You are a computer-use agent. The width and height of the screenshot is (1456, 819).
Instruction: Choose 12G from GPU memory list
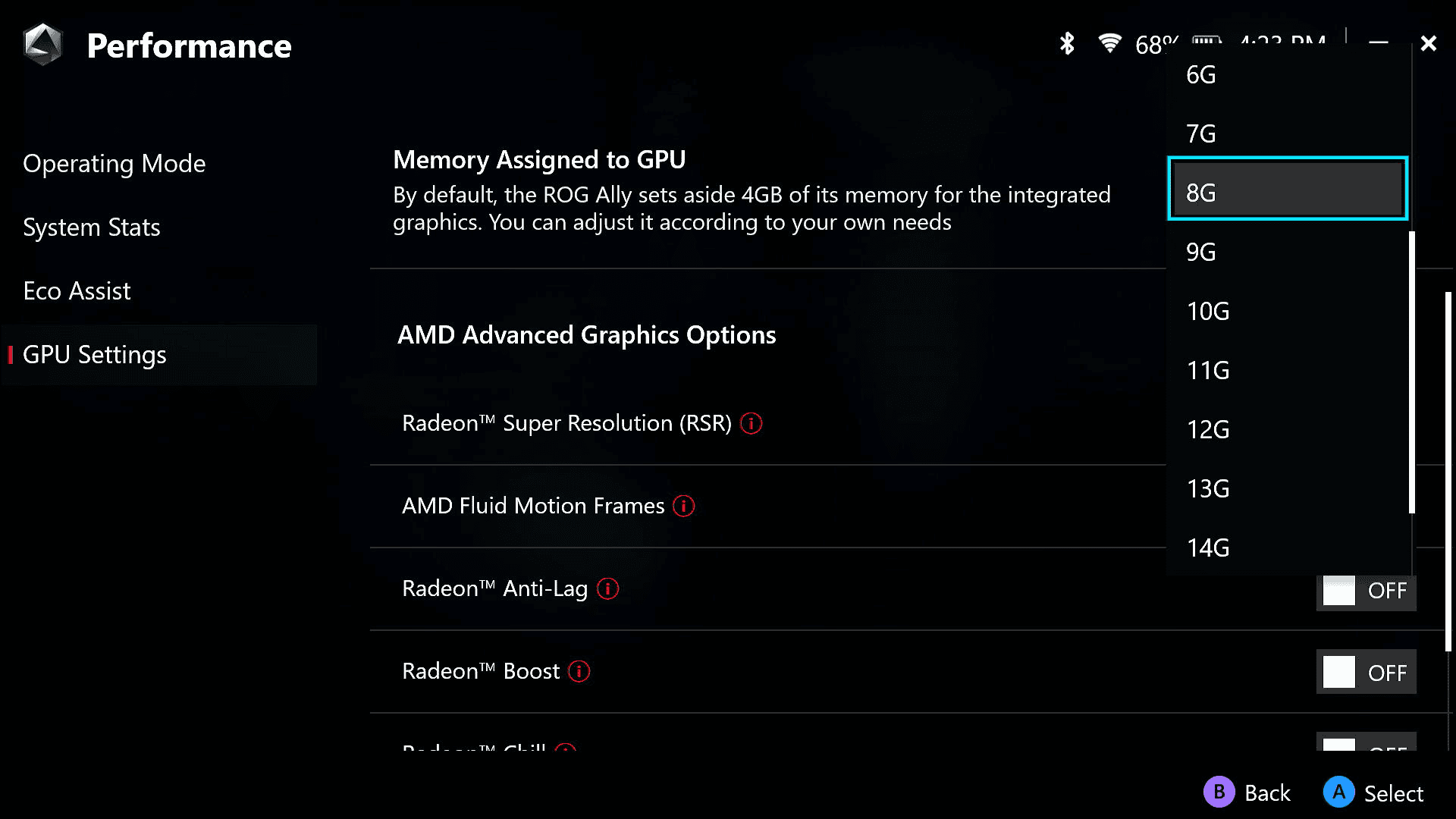tap(1287, 429)
